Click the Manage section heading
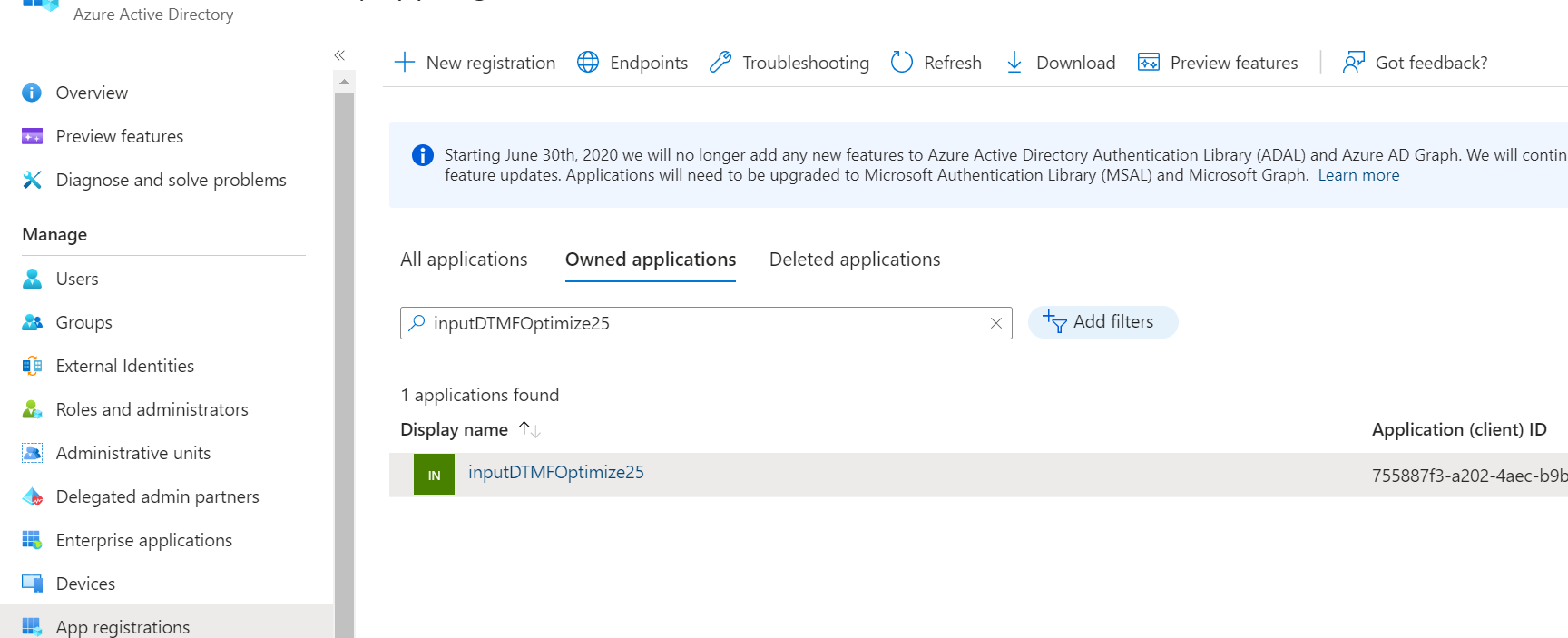1568x638 pixels. tap(54, 234)
